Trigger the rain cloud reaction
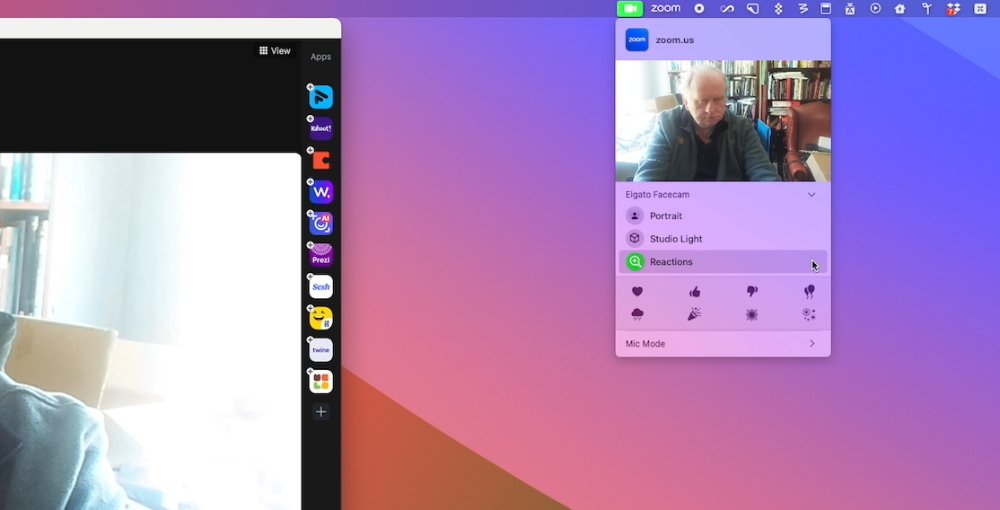The width and height of the screenshot is (1000, 510). 637,315
